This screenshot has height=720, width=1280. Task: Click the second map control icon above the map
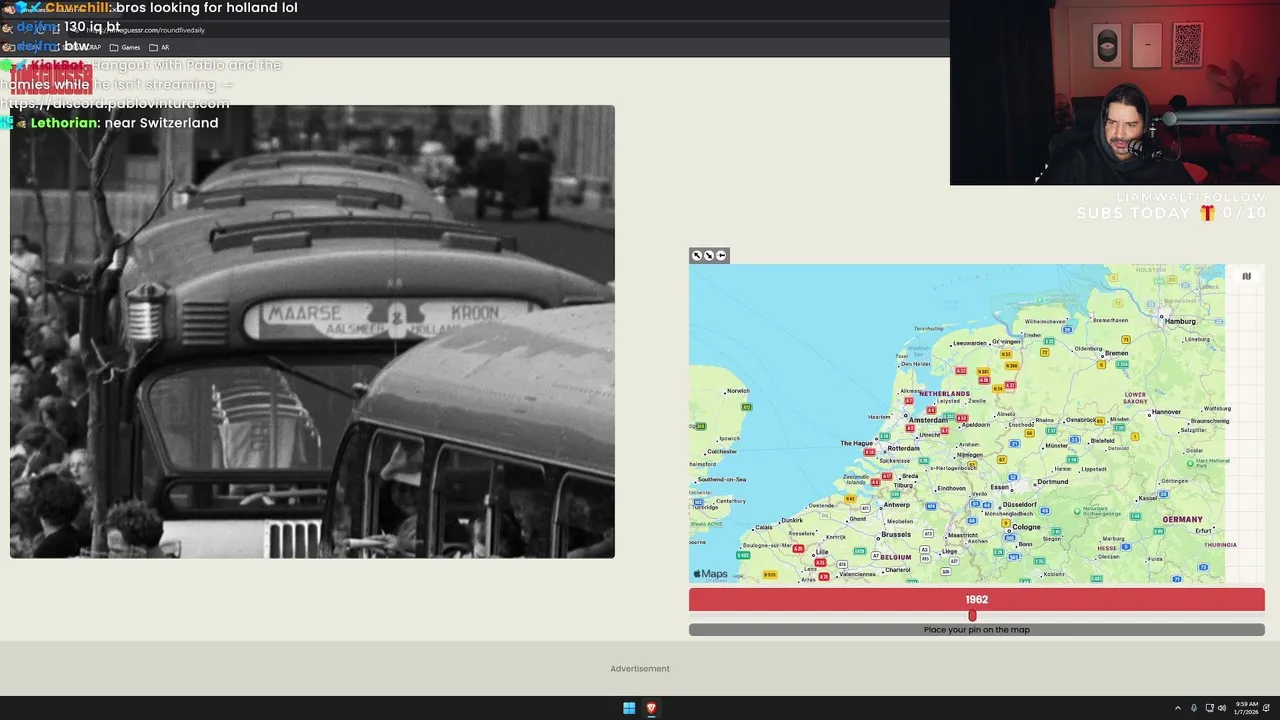click(x=709, y=255)
